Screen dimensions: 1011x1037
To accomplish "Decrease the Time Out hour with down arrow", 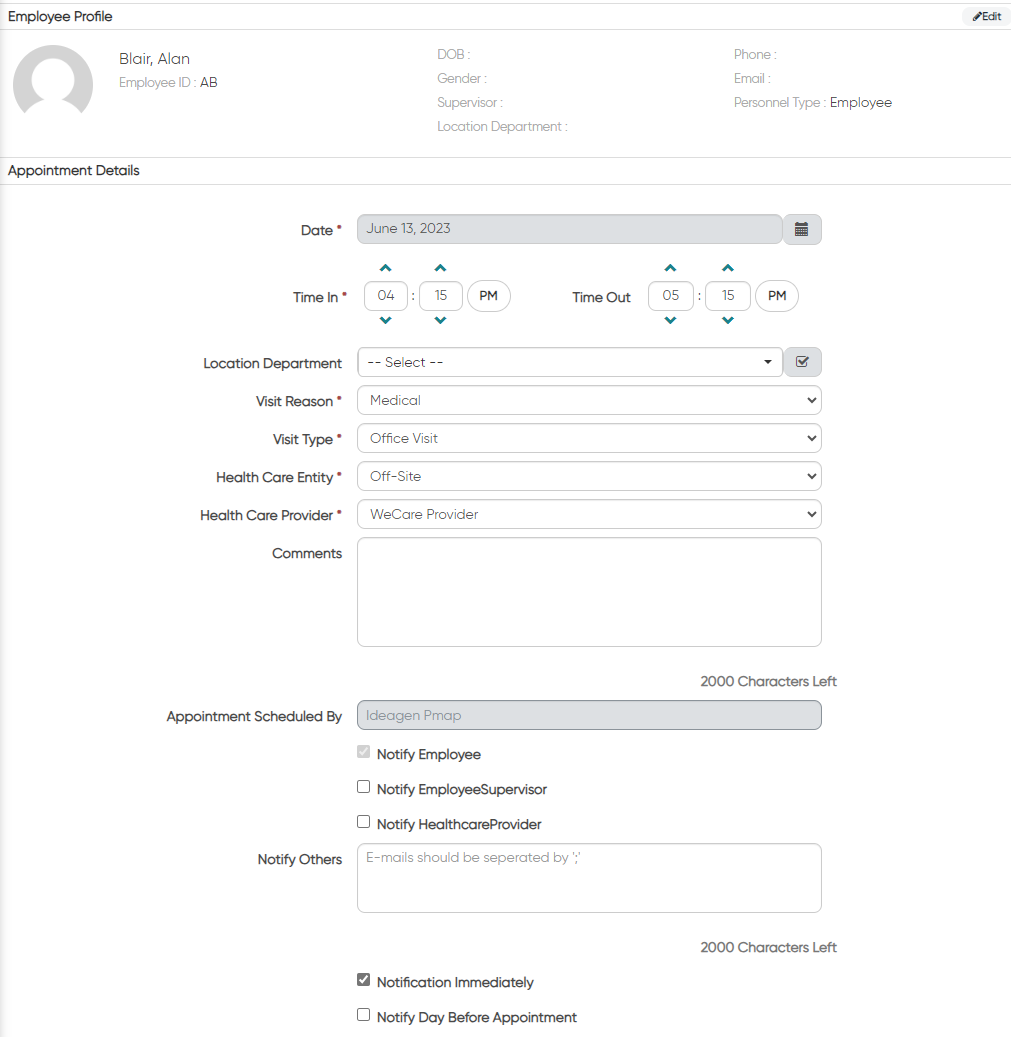I will click(670, 320).
